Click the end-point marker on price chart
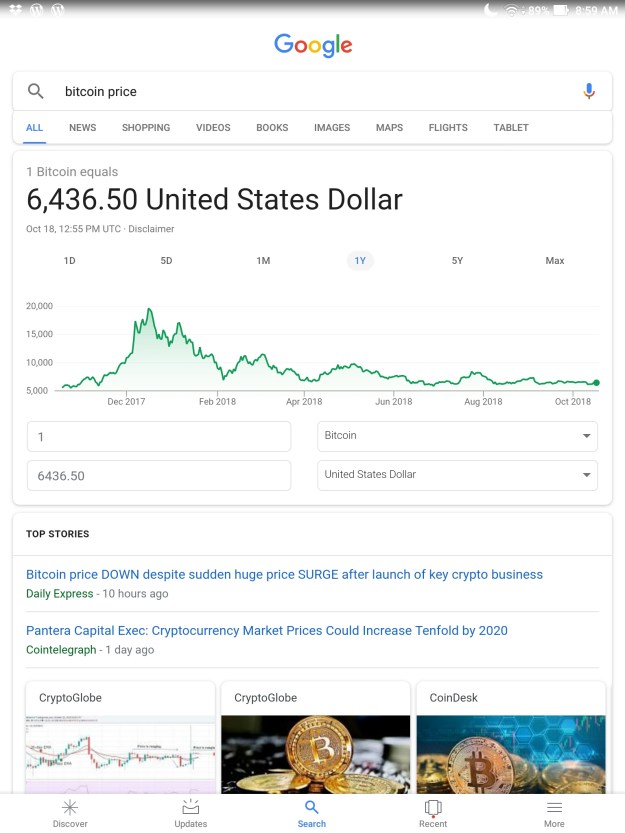Viewport: 625px width, 833px height. point(596,382)
